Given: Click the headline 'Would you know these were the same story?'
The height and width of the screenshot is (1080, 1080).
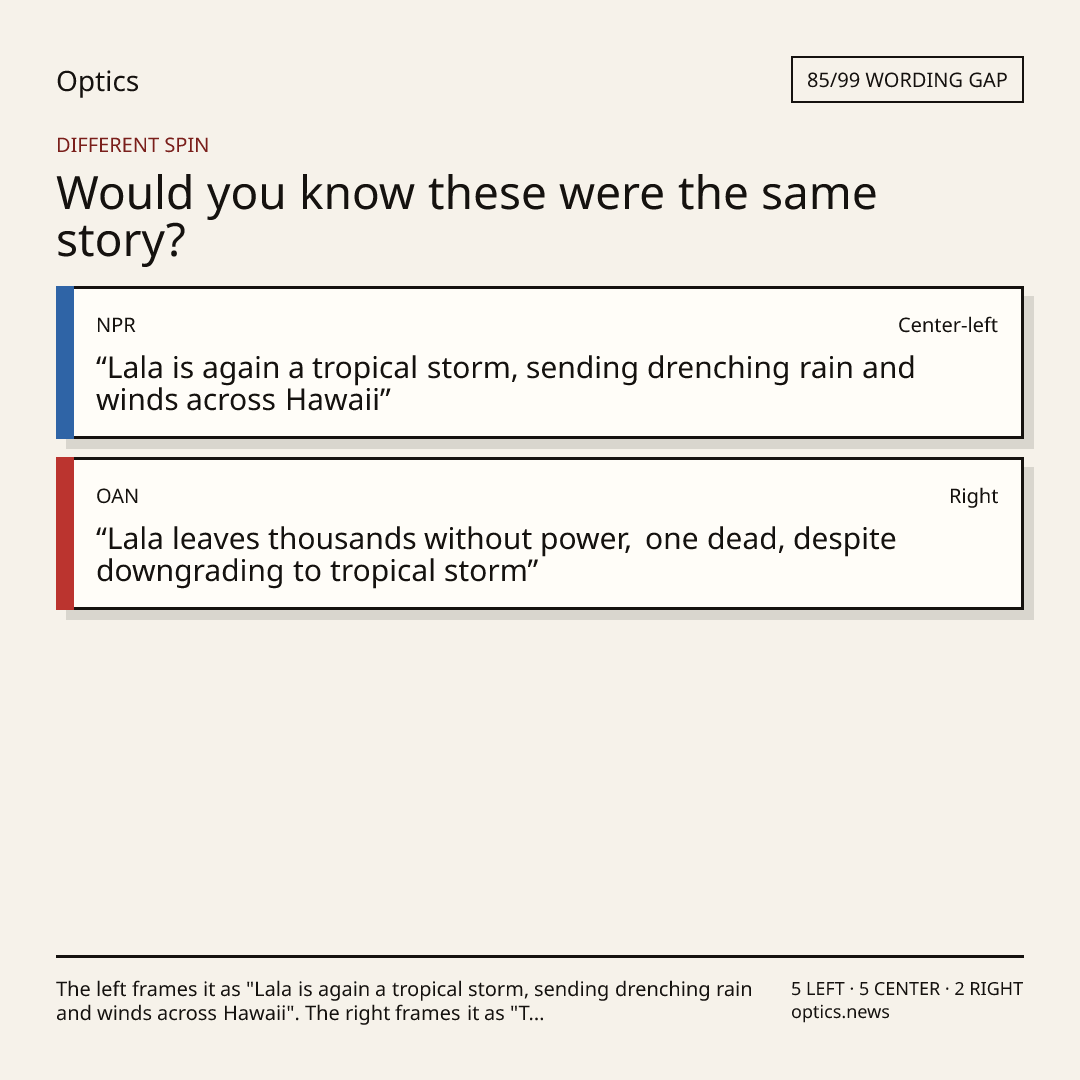Looking at the screenshot, I should coord(466,216).
